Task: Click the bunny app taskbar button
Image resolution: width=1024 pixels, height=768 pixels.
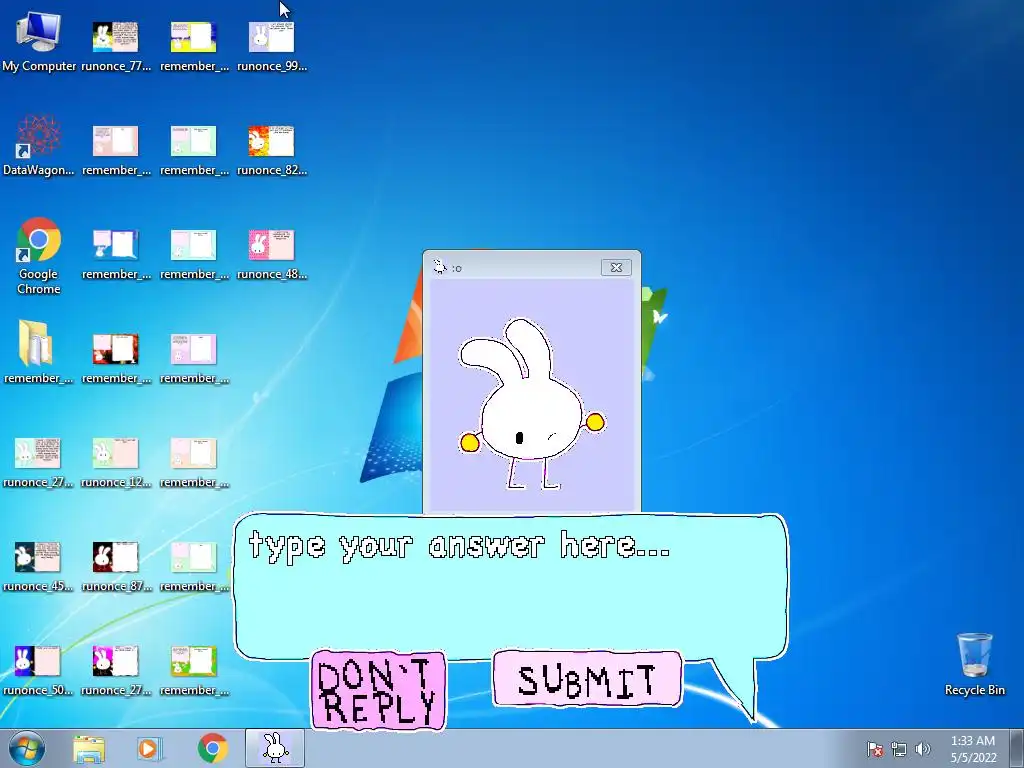Action: 275,748
